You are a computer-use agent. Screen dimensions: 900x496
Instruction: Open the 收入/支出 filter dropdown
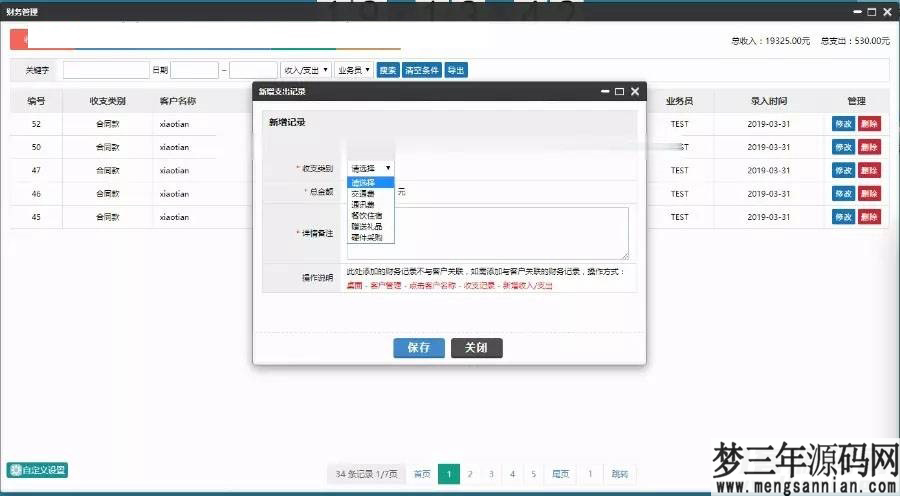click(x=306, y=70)
